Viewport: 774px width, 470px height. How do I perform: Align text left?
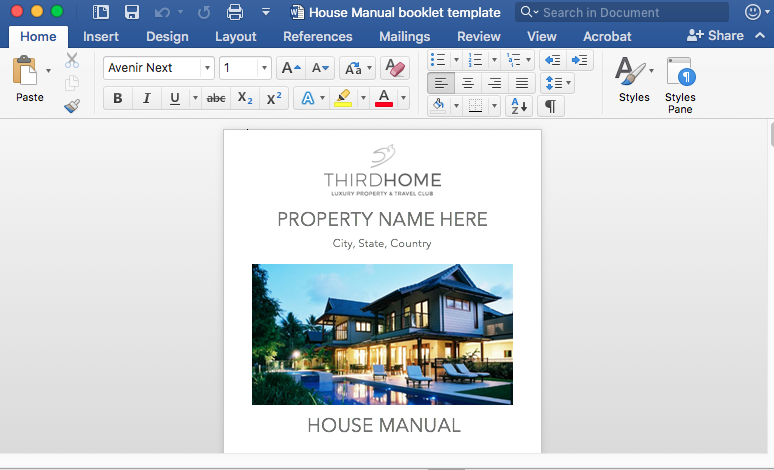[x=441, y=83]
